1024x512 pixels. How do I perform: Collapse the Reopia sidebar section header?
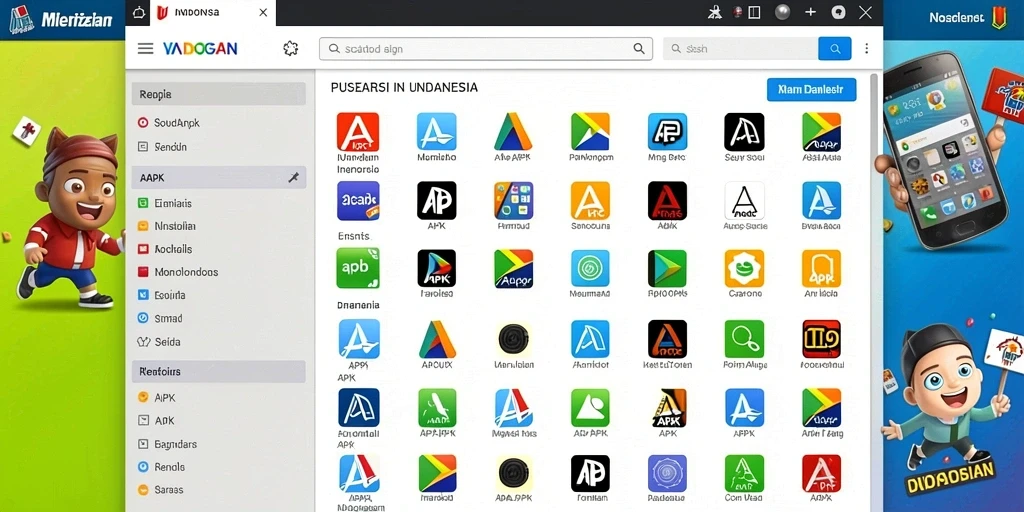coord(219,94)
